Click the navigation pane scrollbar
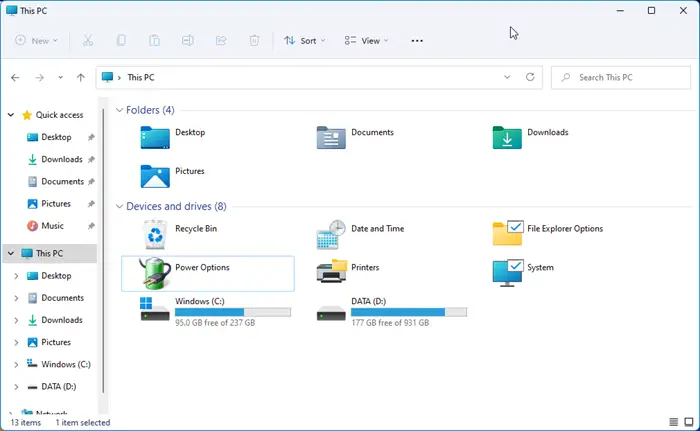Screen dimensions: 700x431 103,250
